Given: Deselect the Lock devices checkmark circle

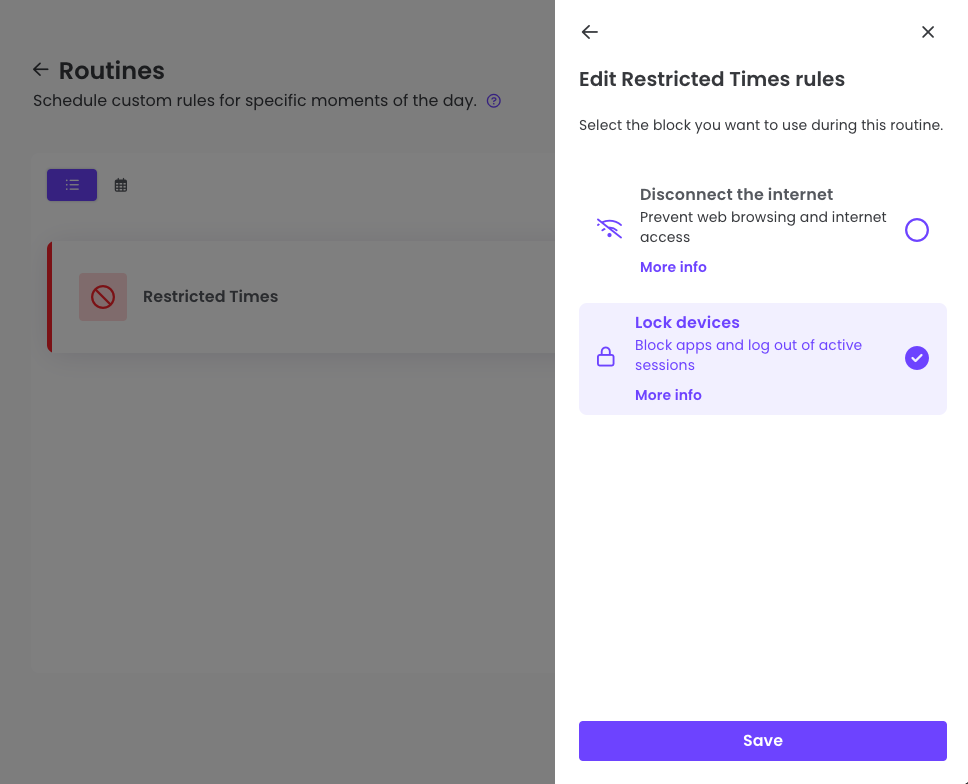Looking at the screenshot, I should click(916, 357).
